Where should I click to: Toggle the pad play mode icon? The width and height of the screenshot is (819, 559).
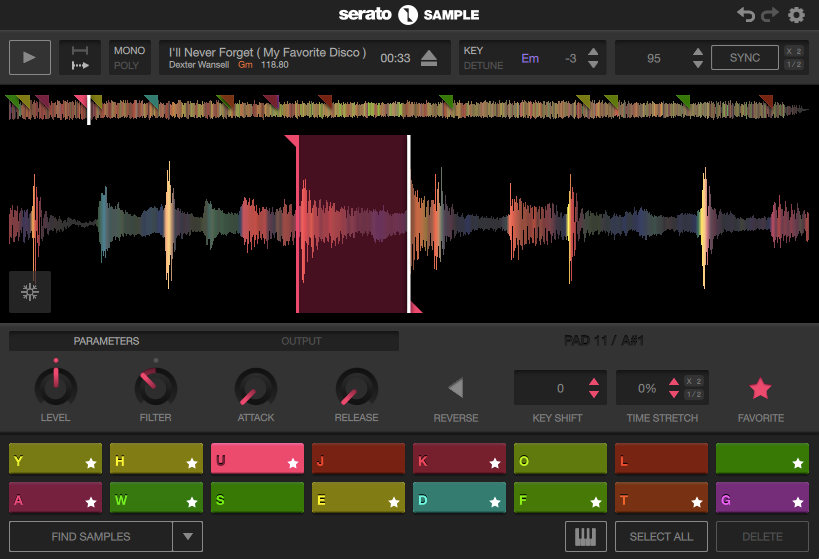point(79,57)
